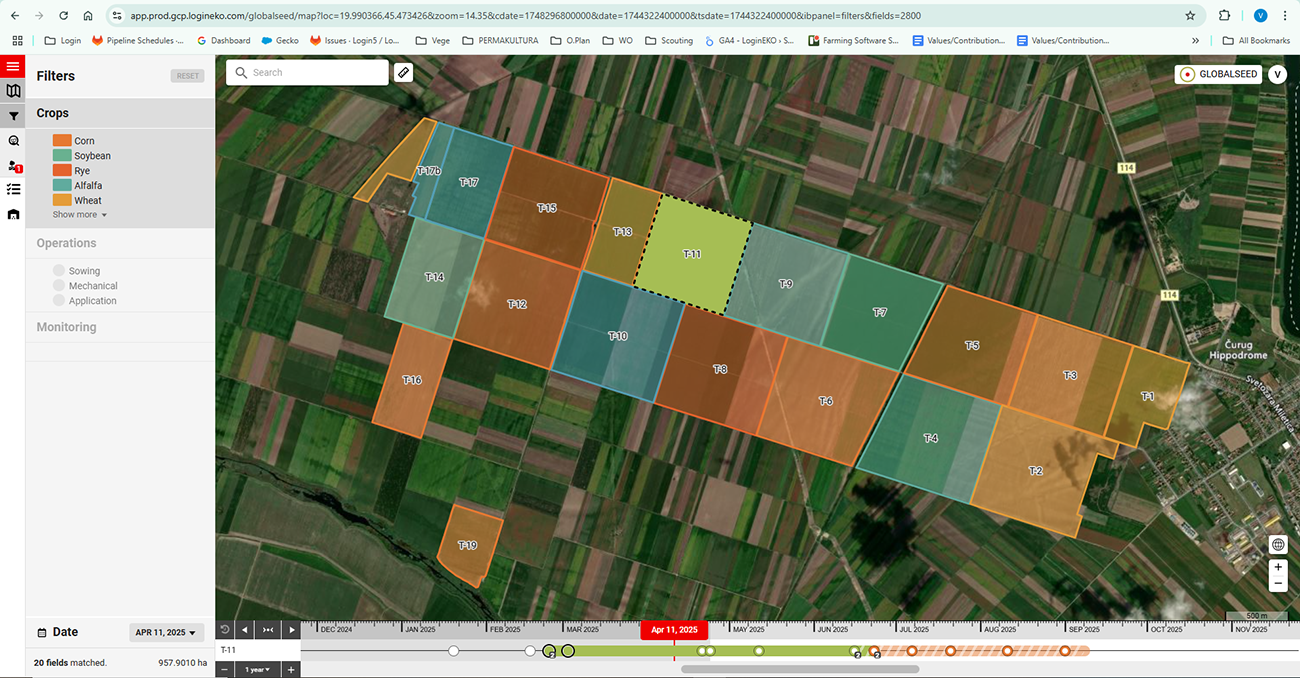Open the map view sidebar icon

click(13, 91)
